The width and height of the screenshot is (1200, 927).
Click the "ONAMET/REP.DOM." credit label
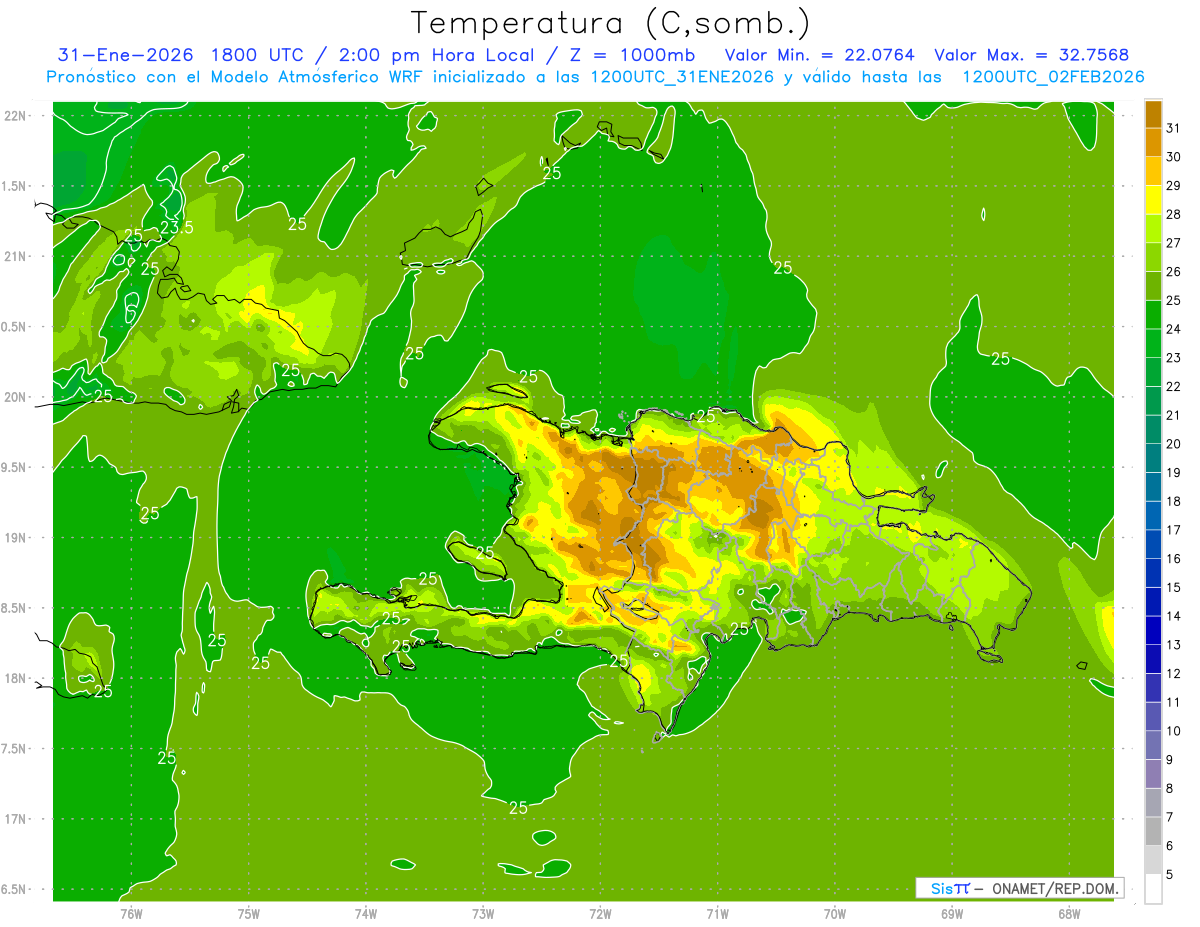point(1055,888)
